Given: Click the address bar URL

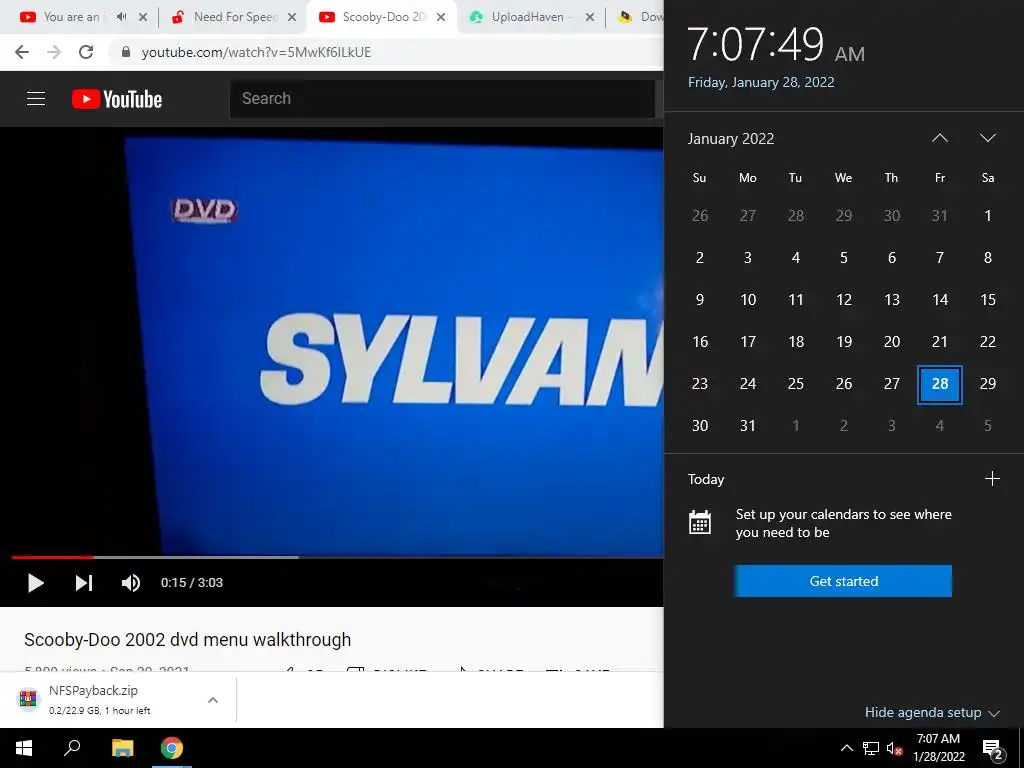Looking at the screenshot, I should coord(256,52).
